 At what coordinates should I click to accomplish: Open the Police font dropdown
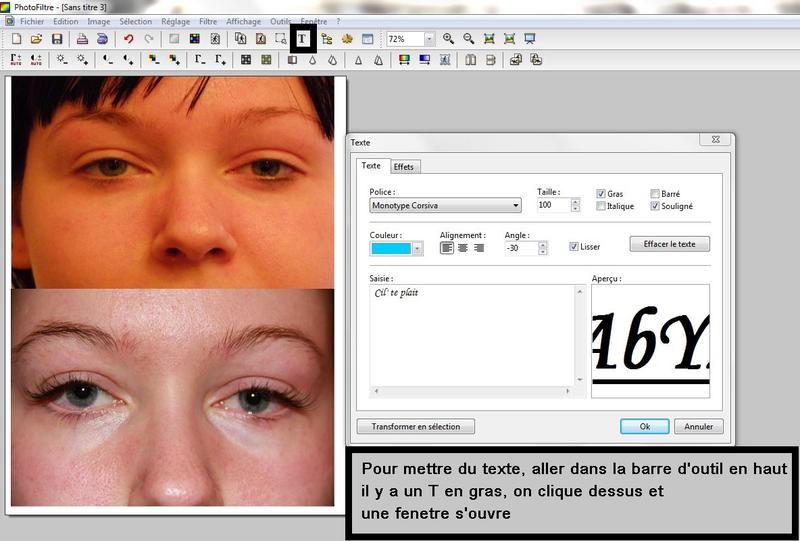515,206
